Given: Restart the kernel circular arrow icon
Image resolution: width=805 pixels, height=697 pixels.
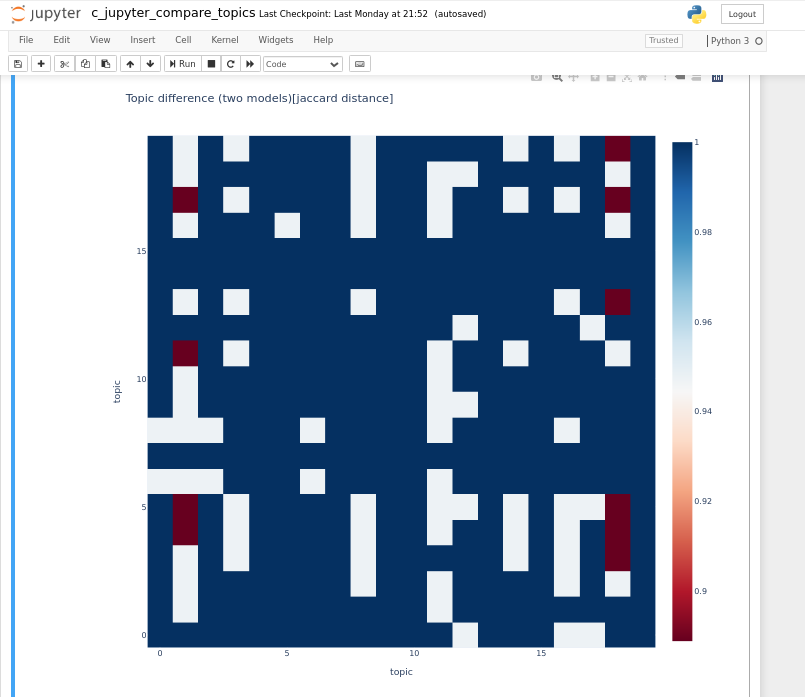Looking at the screenshot, I should click(x=231, y=64).
